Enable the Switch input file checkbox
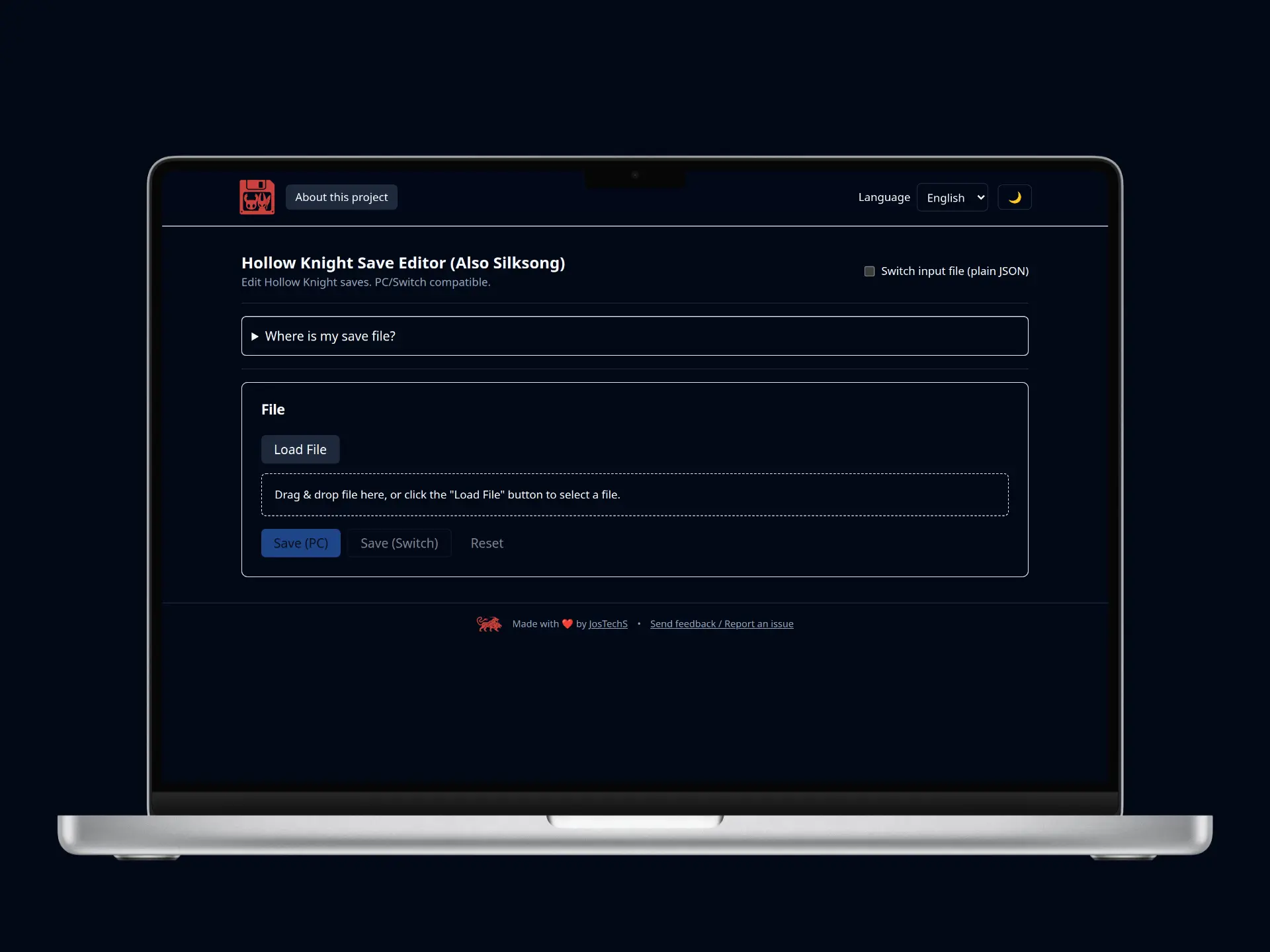This screenshot has width=1270, height=952. coord(869,271)
